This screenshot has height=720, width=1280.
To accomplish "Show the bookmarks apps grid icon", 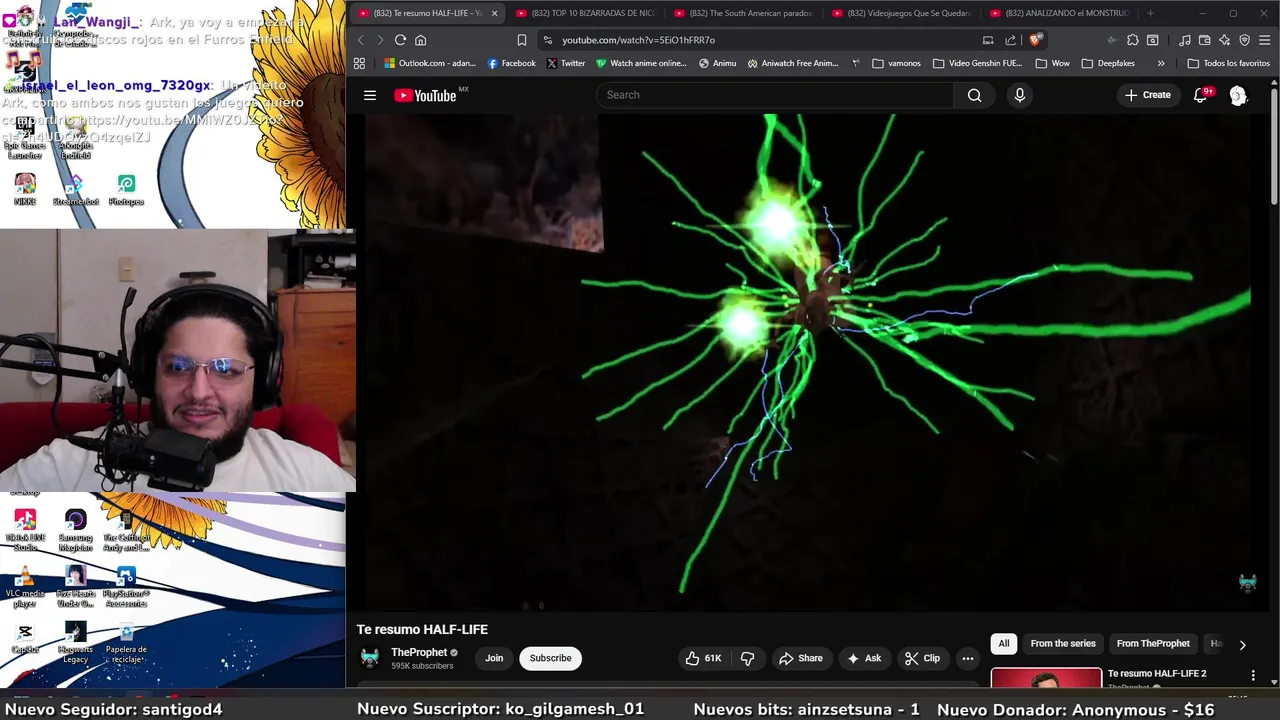I will 359,63.
